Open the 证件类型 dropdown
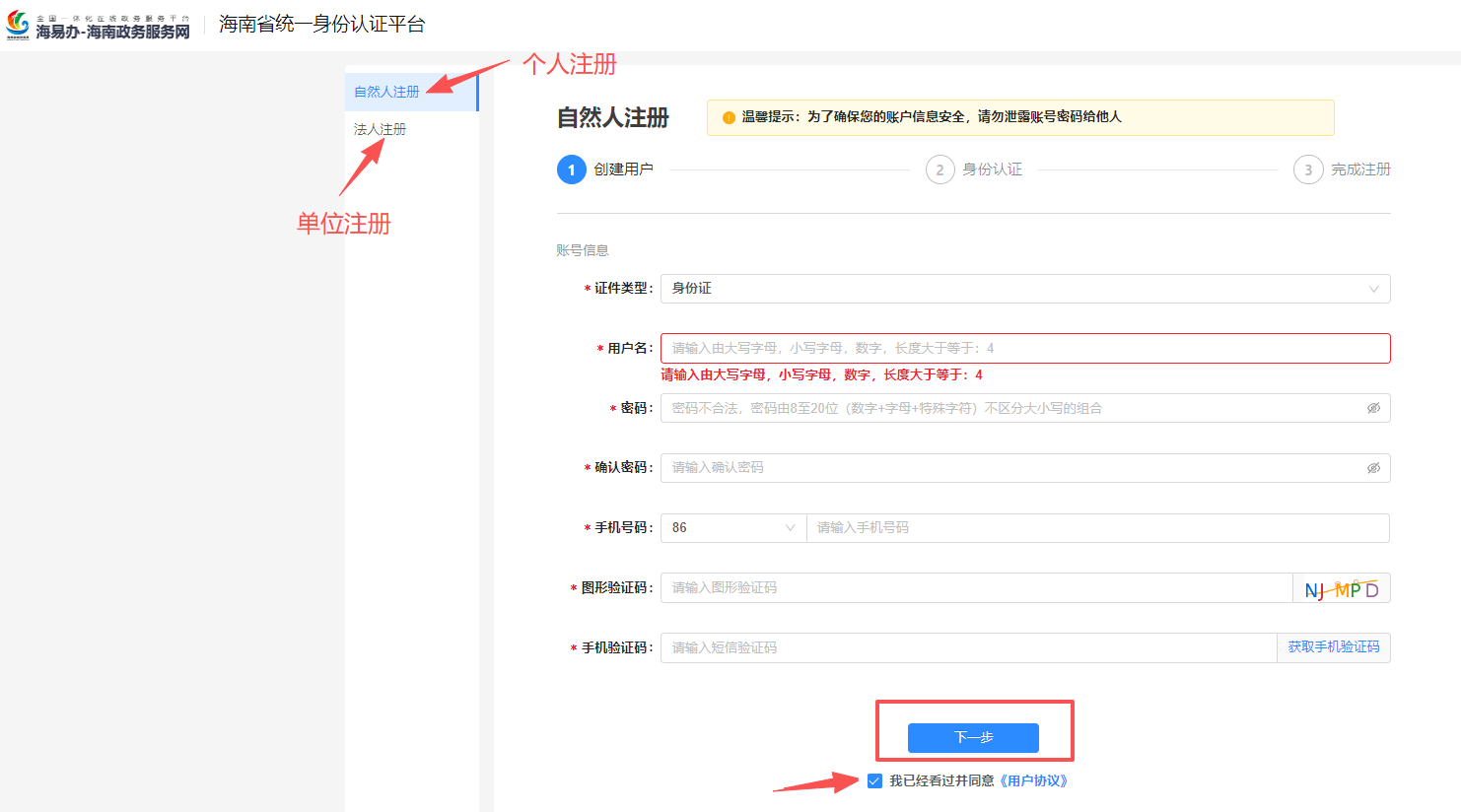 [x=1025, y=288]
